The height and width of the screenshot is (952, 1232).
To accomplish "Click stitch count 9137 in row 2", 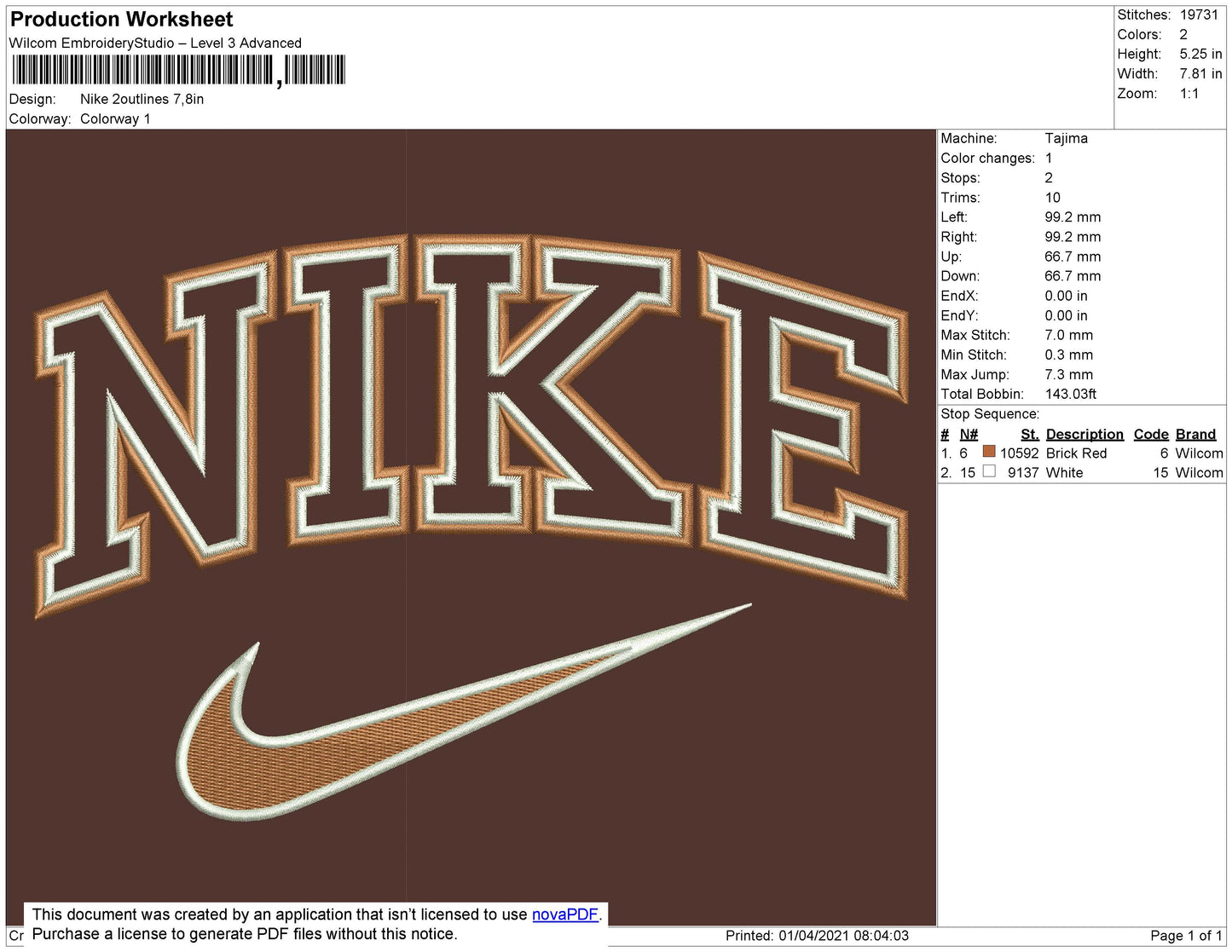I will 1022,472.
